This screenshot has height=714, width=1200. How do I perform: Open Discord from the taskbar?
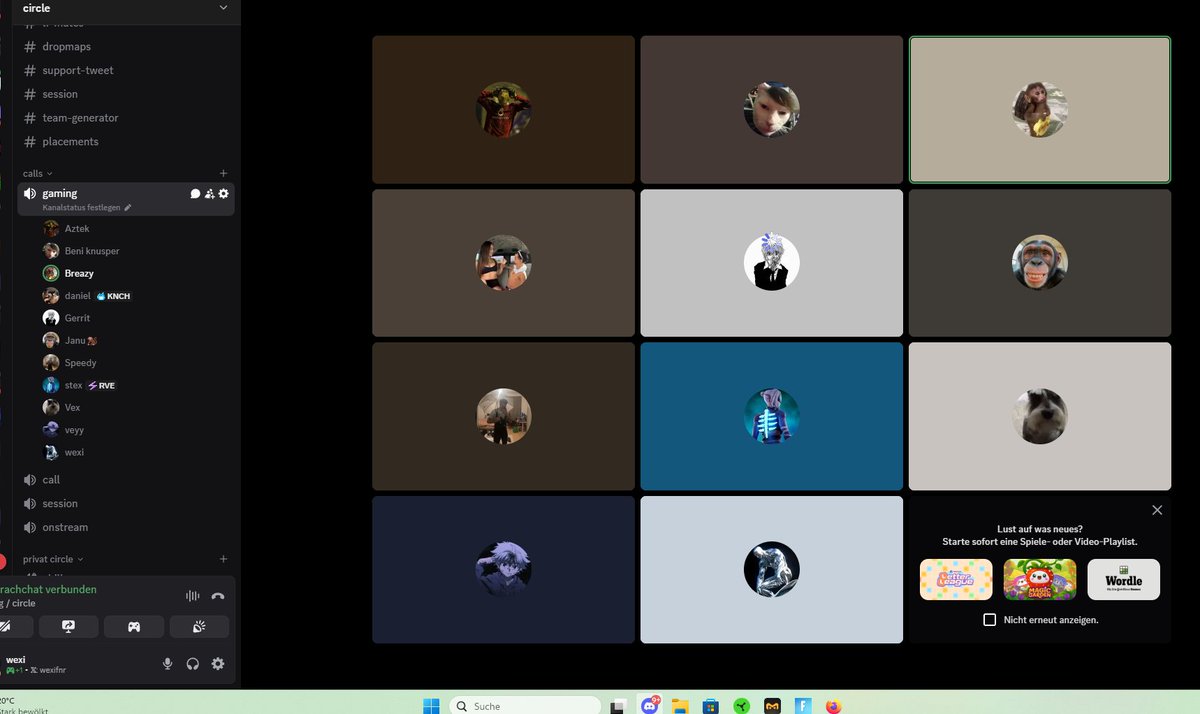(x=651, y=706)
